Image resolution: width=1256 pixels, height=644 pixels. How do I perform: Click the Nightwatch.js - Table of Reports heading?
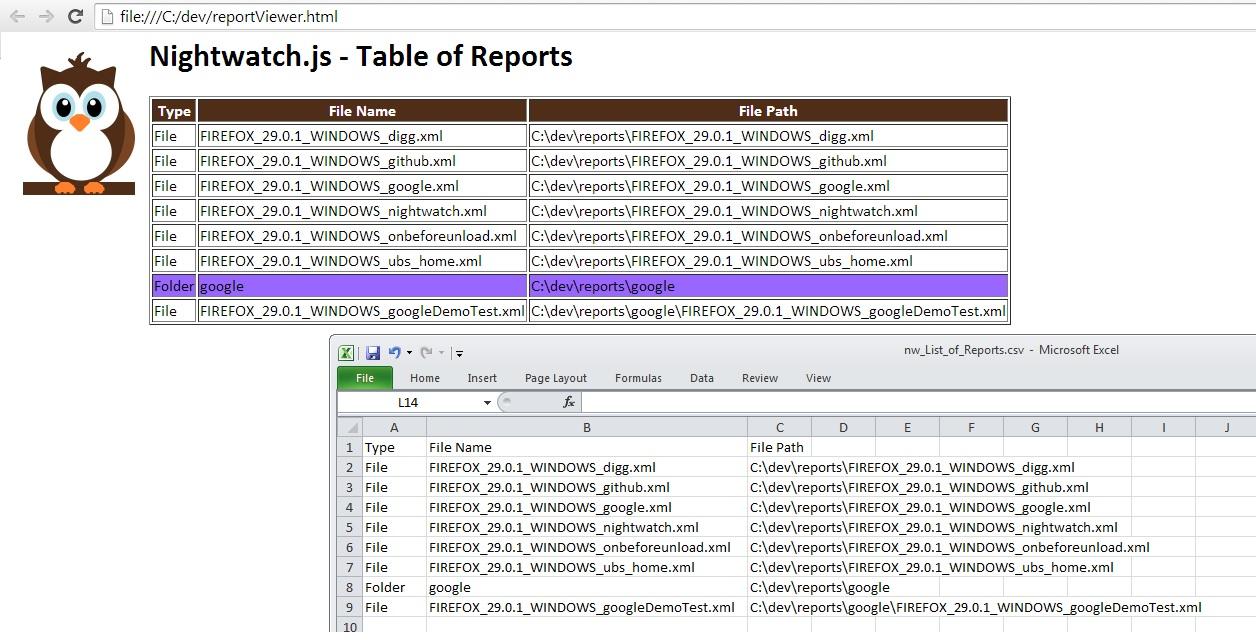coord(361,56)
